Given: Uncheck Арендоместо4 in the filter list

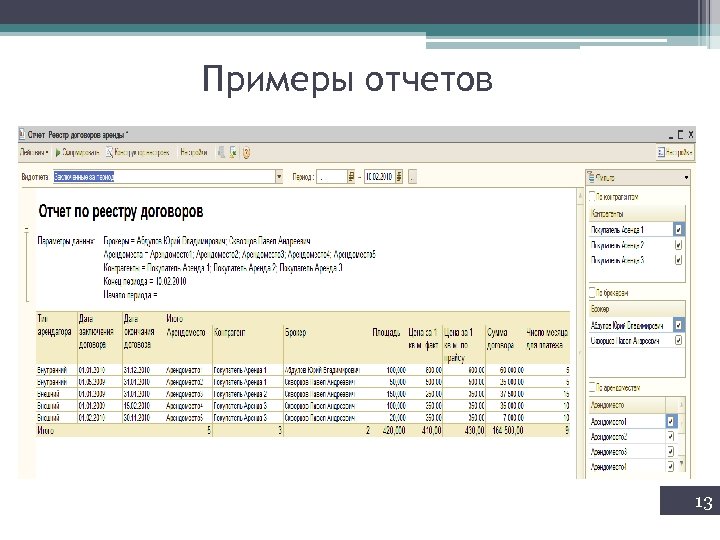Looking at the screenshot, I should click(671, 467).
